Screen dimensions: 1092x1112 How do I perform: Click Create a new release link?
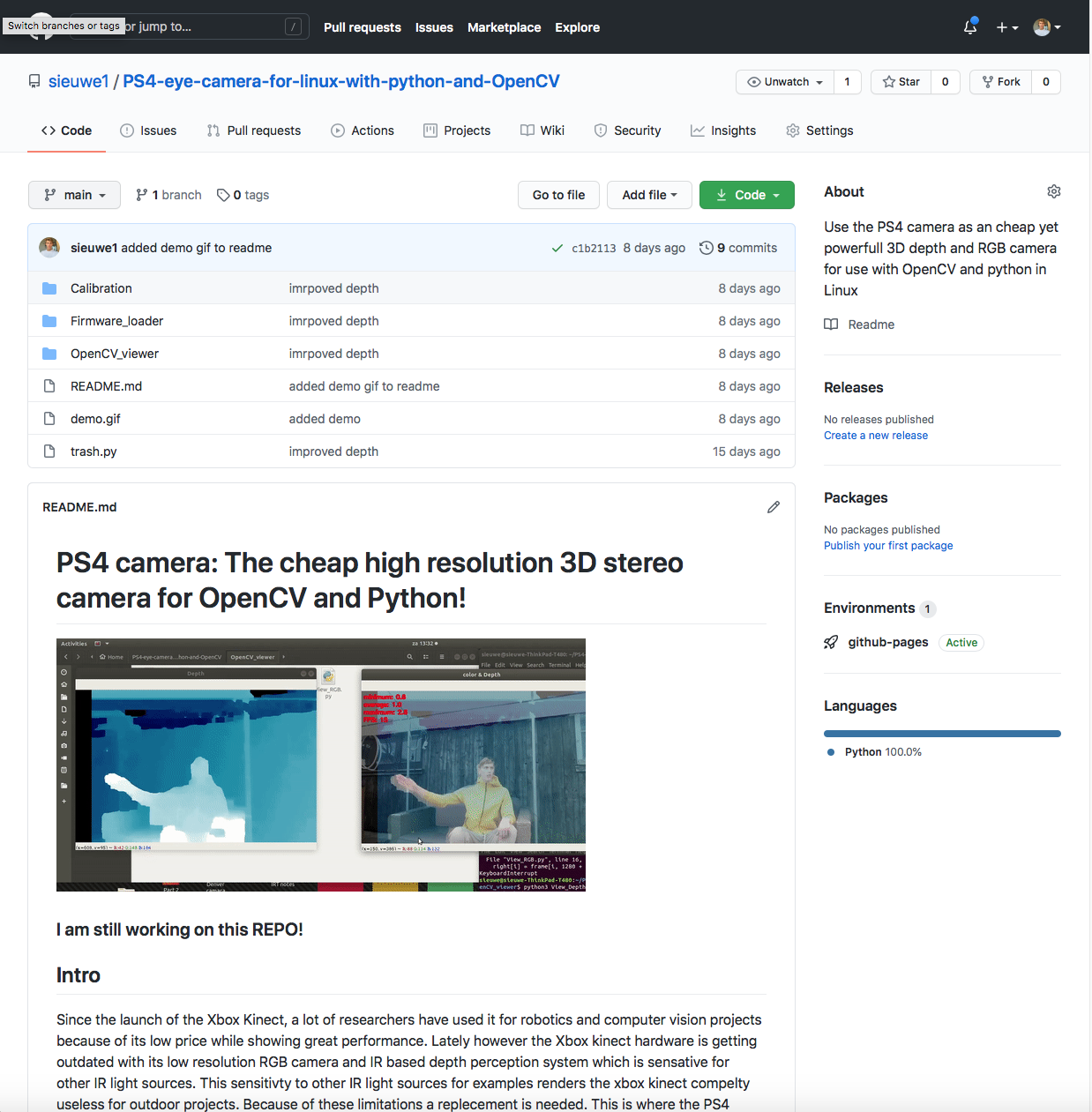coord(876,436)
